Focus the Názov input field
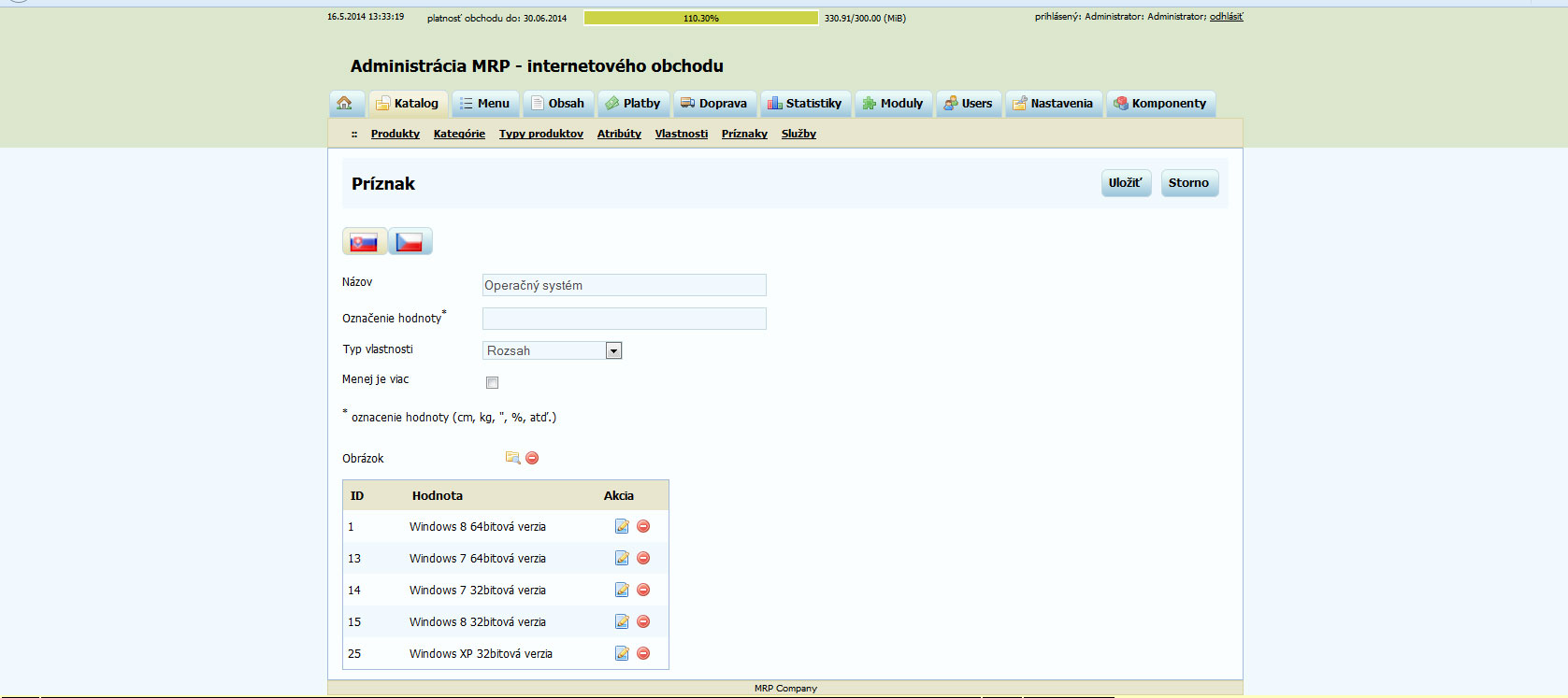 point(625,285)
